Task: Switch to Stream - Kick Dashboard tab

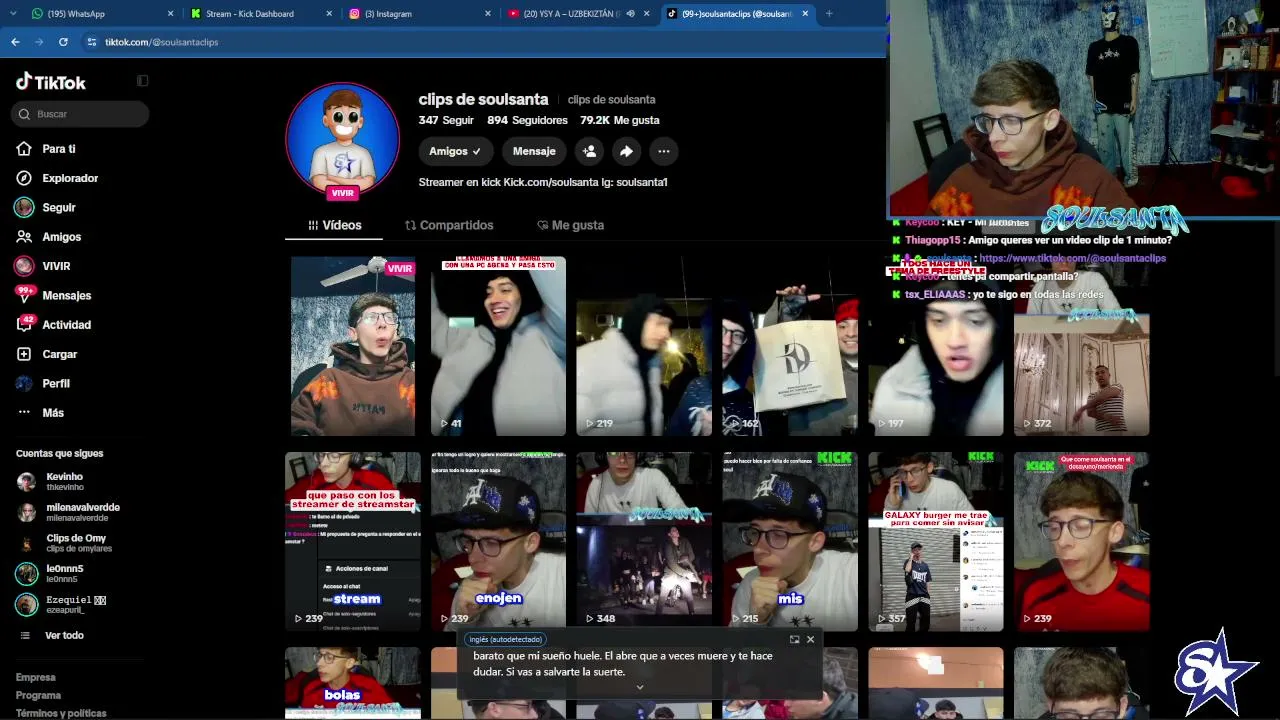Action: tap(261, 14)
